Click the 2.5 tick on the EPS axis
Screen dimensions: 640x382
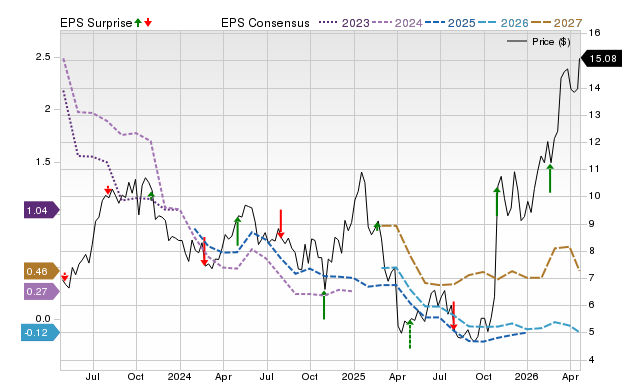(x=43, y=57)
